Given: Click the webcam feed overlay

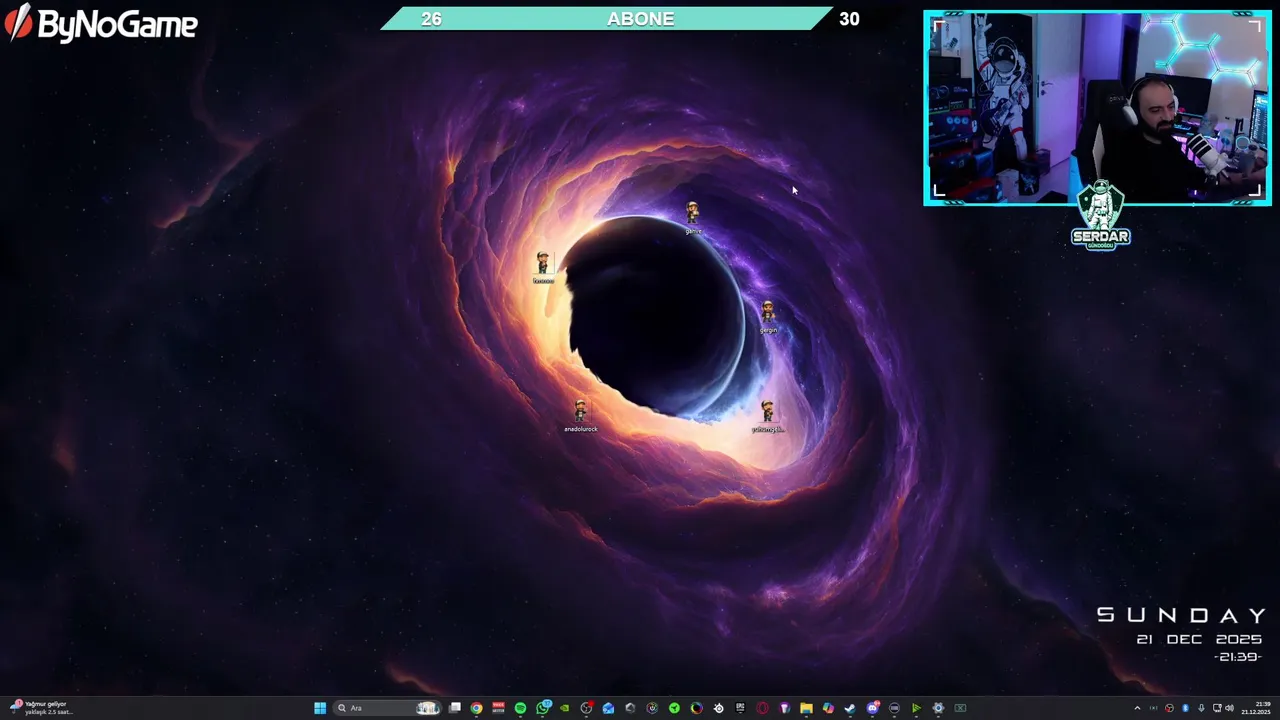Looking at the screenshot, I should pyautogui.click(x=1097, y=108).
